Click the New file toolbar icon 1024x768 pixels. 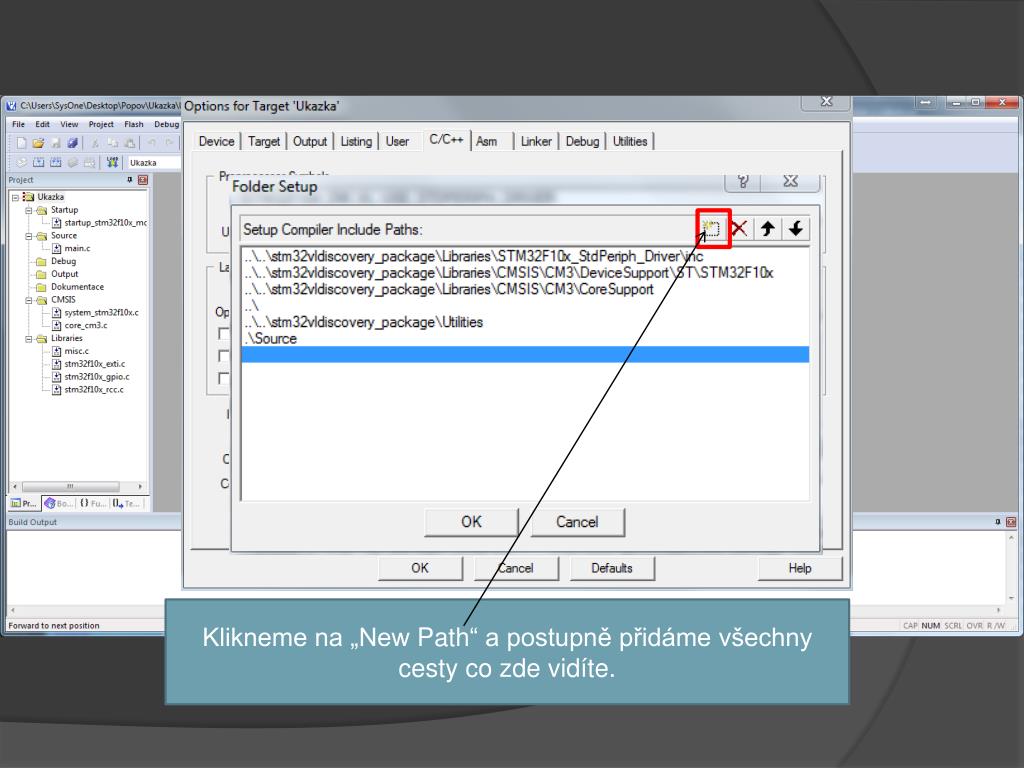click(x=21, y=143)
